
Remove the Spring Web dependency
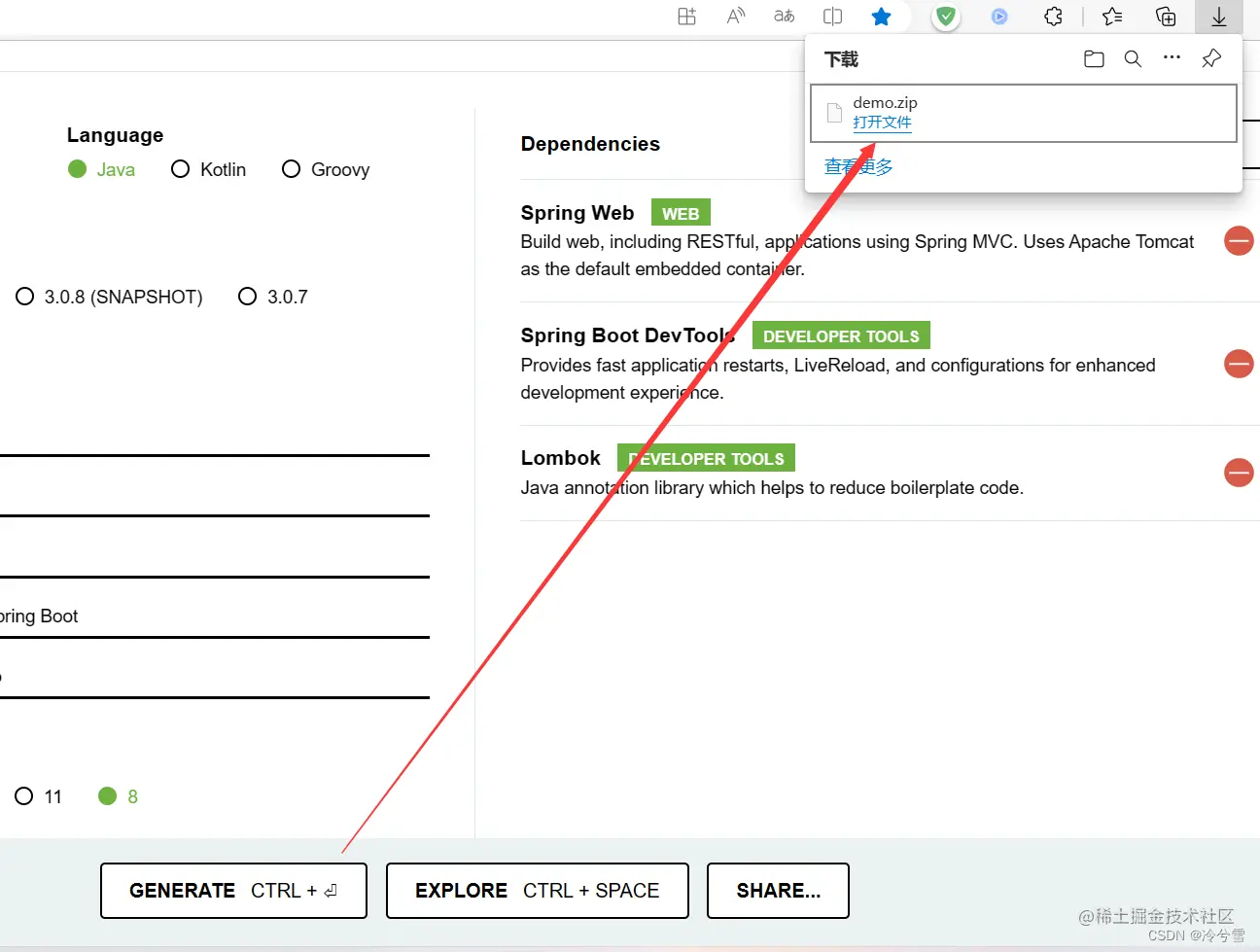[x=1239, y=241]
